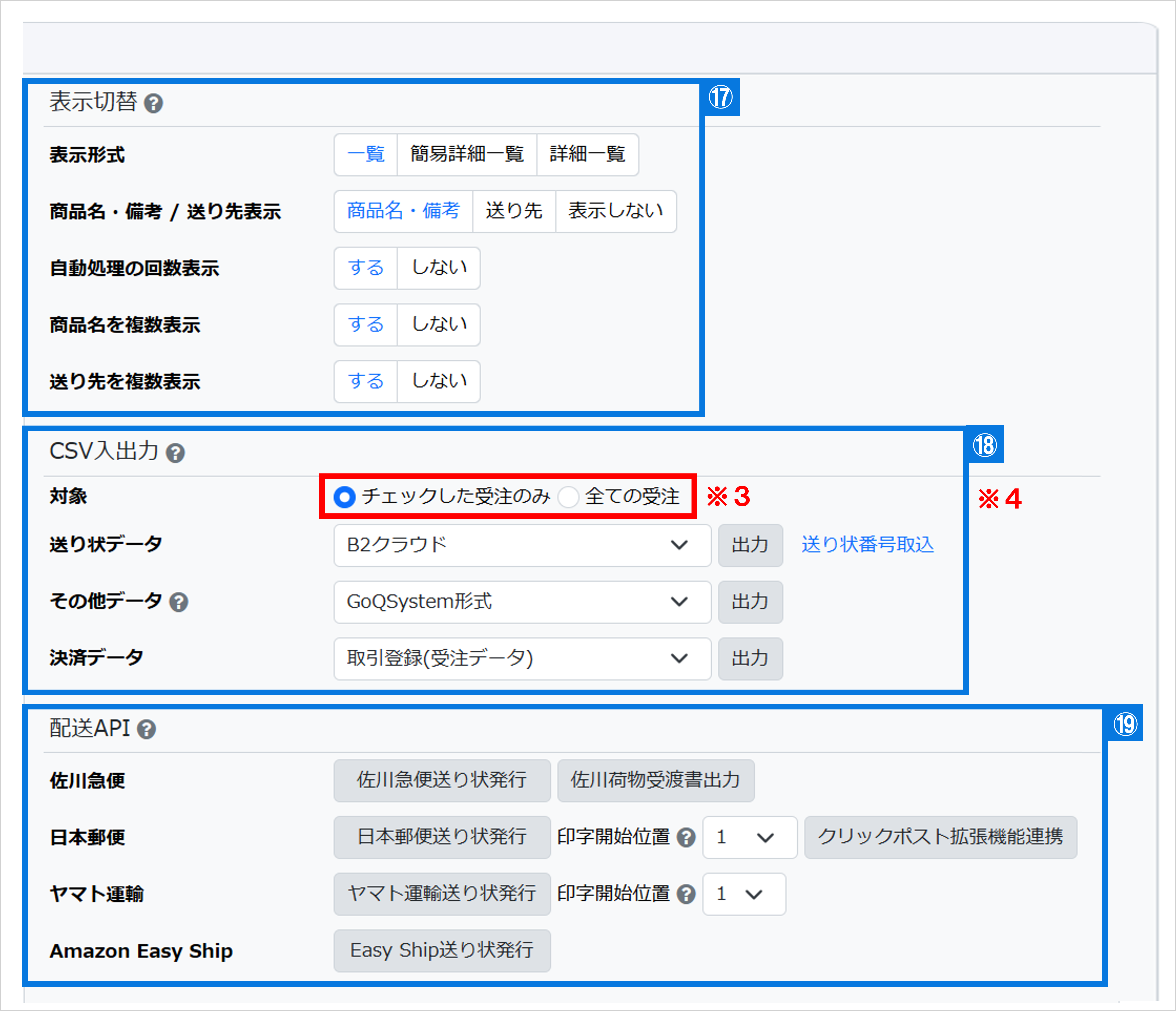Image resolution: width=1176 pixels, height=1011 pixels.
Task: Click help icon next to 表示切替
Action: click(153, 103)
